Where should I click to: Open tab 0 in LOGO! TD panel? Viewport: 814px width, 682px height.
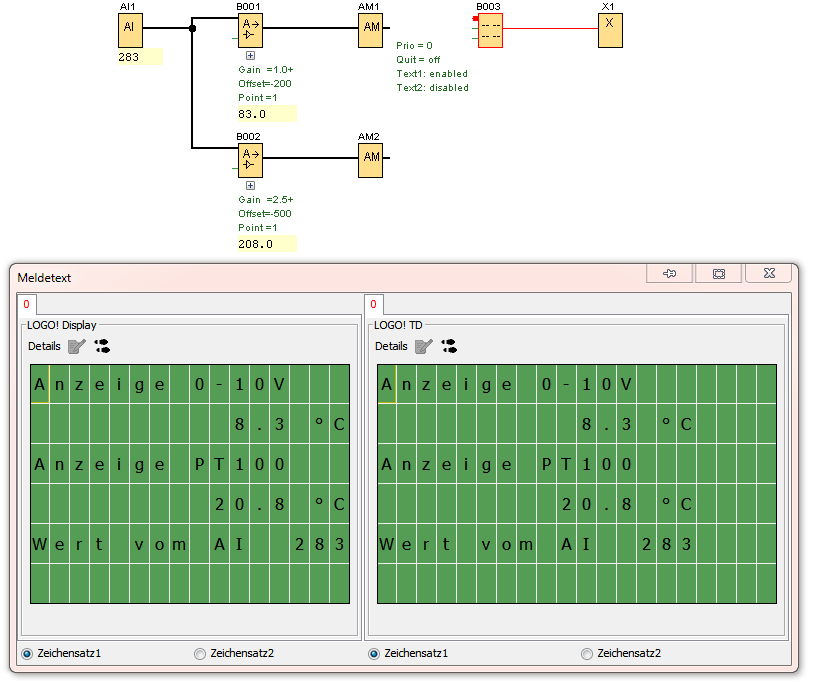pos(374,304)
